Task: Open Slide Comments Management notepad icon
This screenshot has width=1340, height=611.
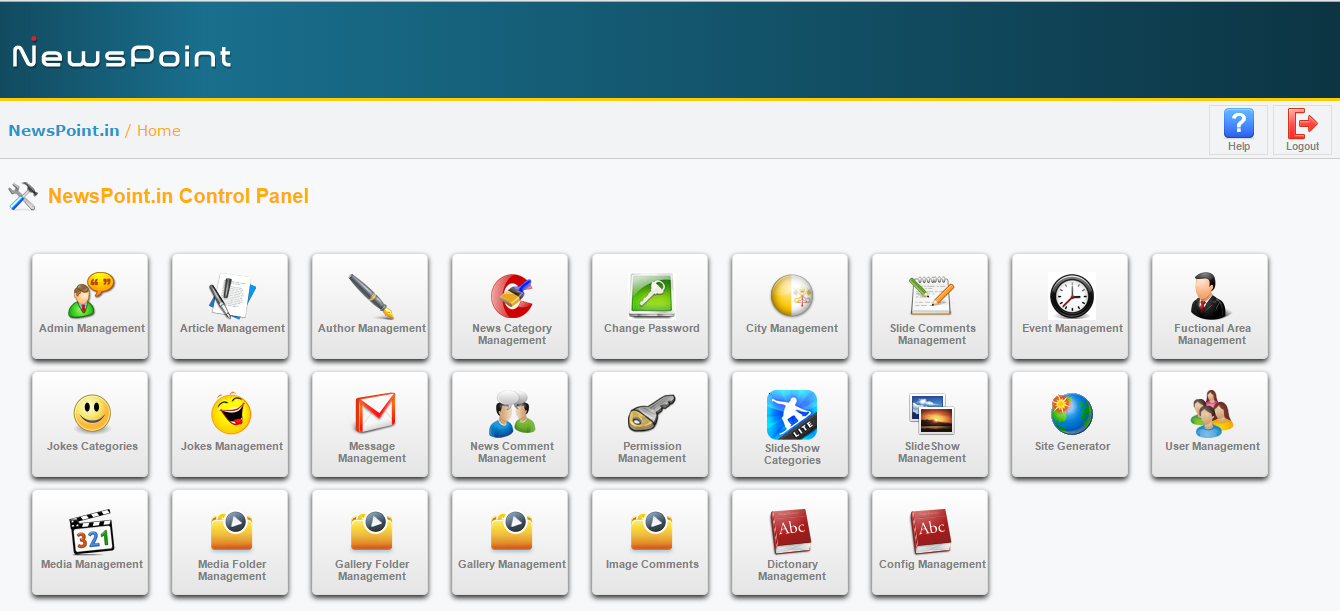Action: point(931,296)
